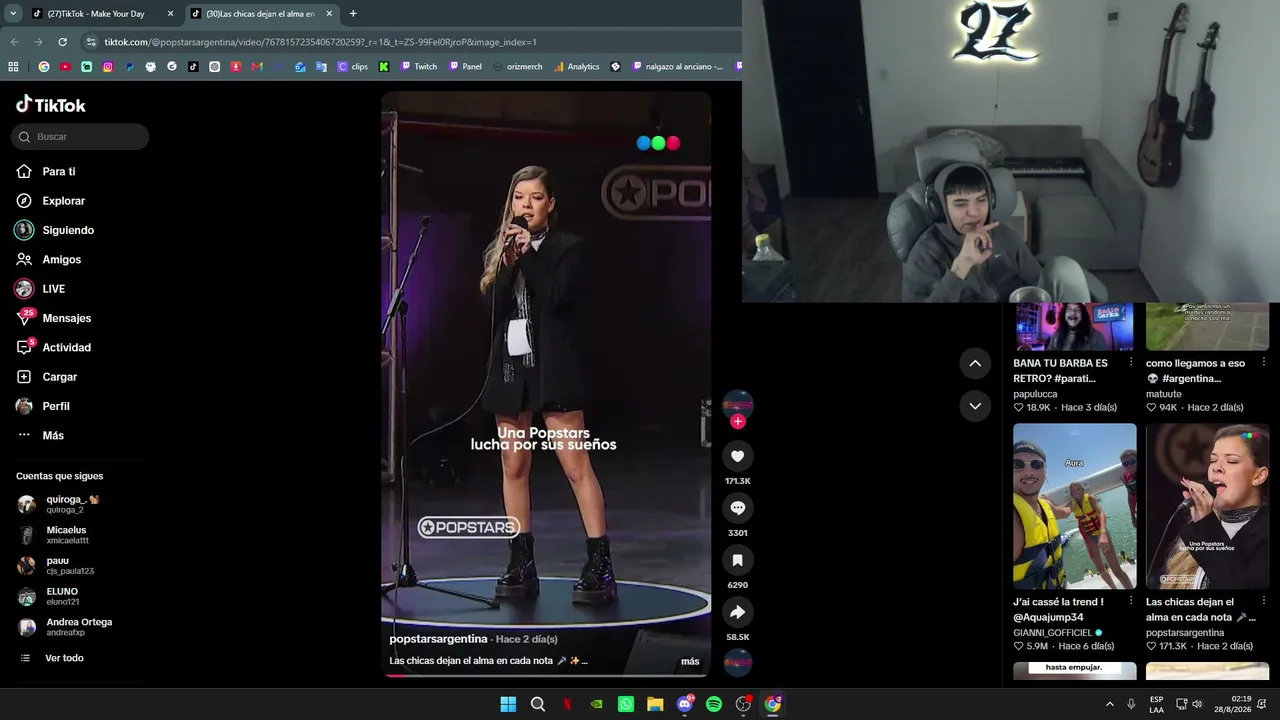This screenshot has height=720, width=1280.
Task: Click the TikTok logo in the sidebar
Action: click(51, 105)
